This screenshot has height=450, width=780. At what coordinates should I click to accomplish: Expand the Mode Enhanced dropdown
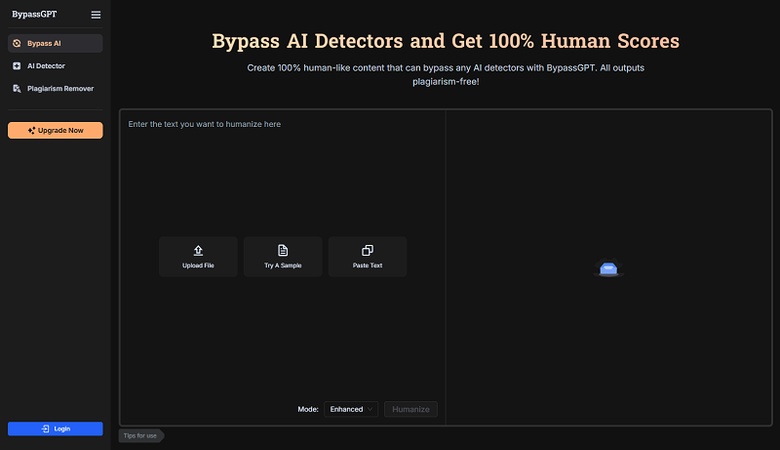351,409
